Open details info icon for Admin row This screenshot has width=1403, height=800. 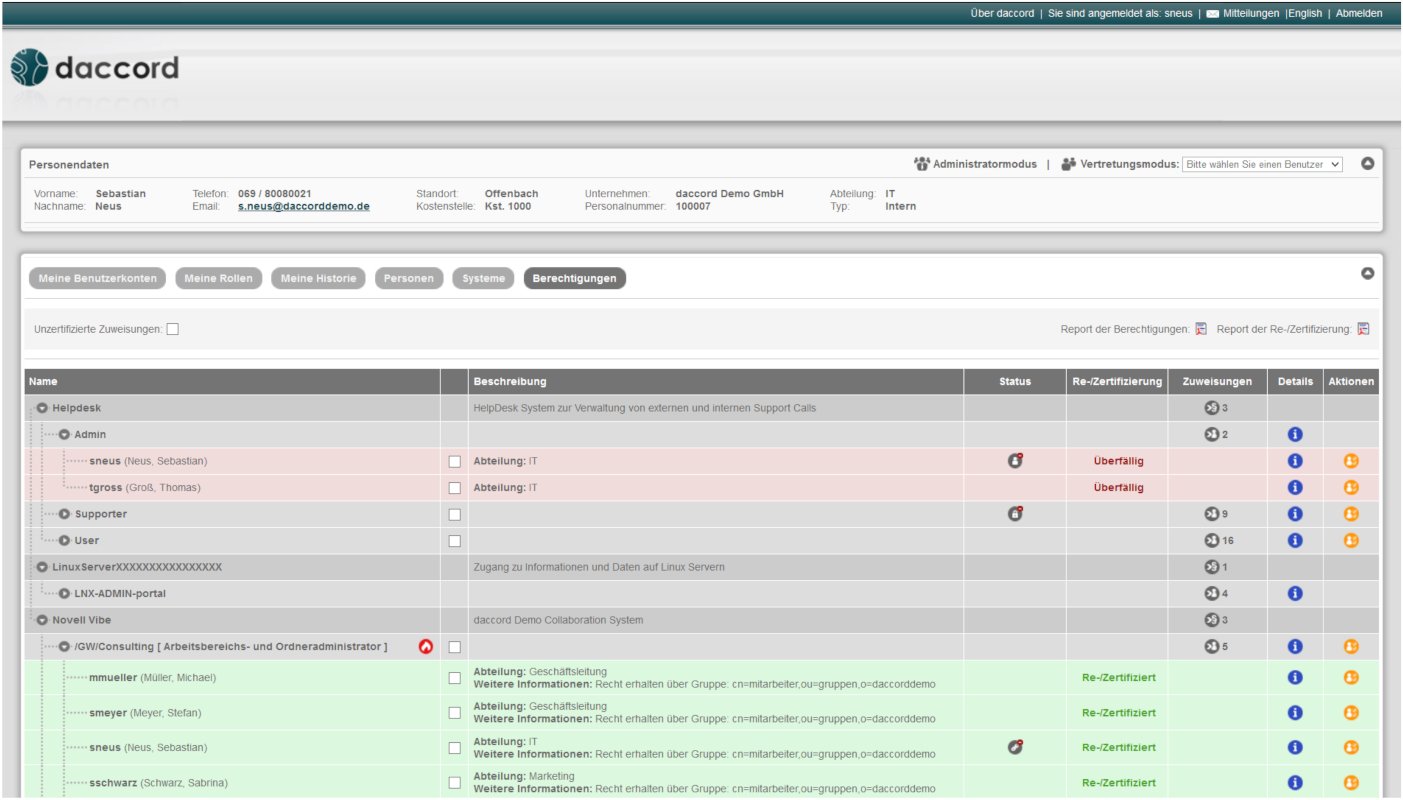tap(1295, 434)
